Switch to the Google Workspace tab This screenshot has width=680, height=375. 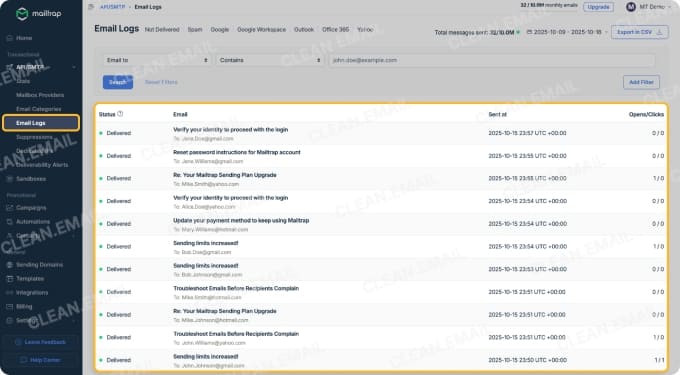click(x=262, y=29)
